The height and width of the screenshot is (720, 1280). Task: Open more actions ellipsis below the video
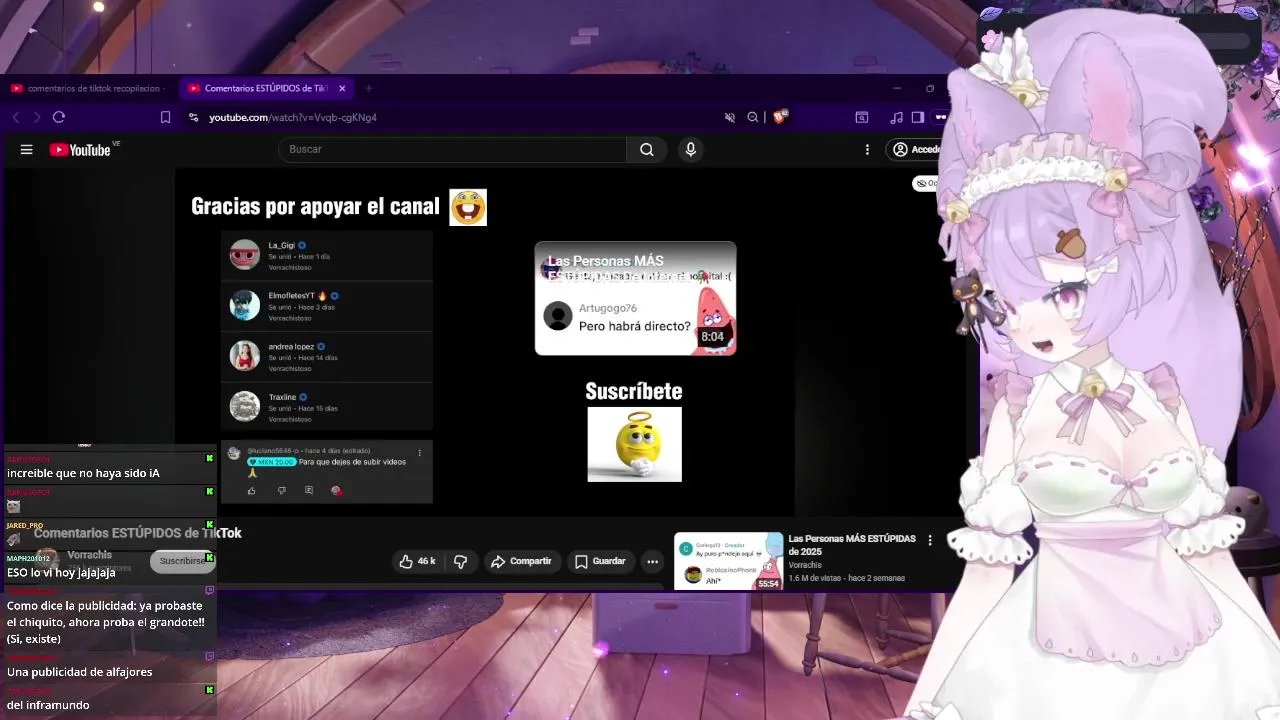point(652,561)
